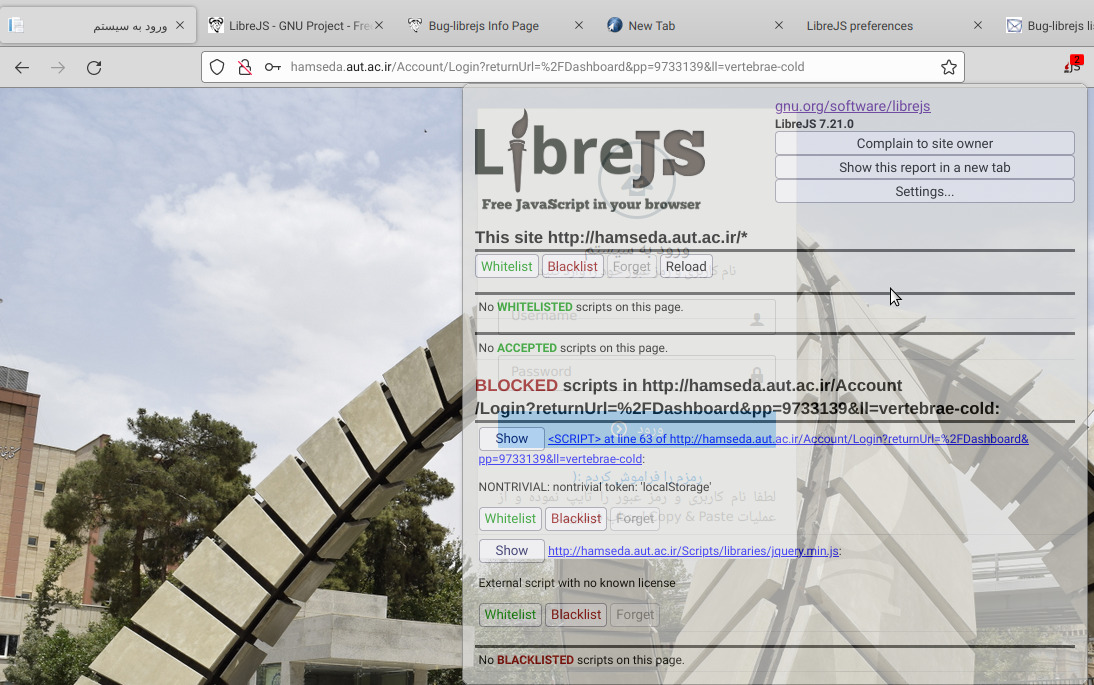Open the gnu.org/software/librejs link

tap(852, 106)
